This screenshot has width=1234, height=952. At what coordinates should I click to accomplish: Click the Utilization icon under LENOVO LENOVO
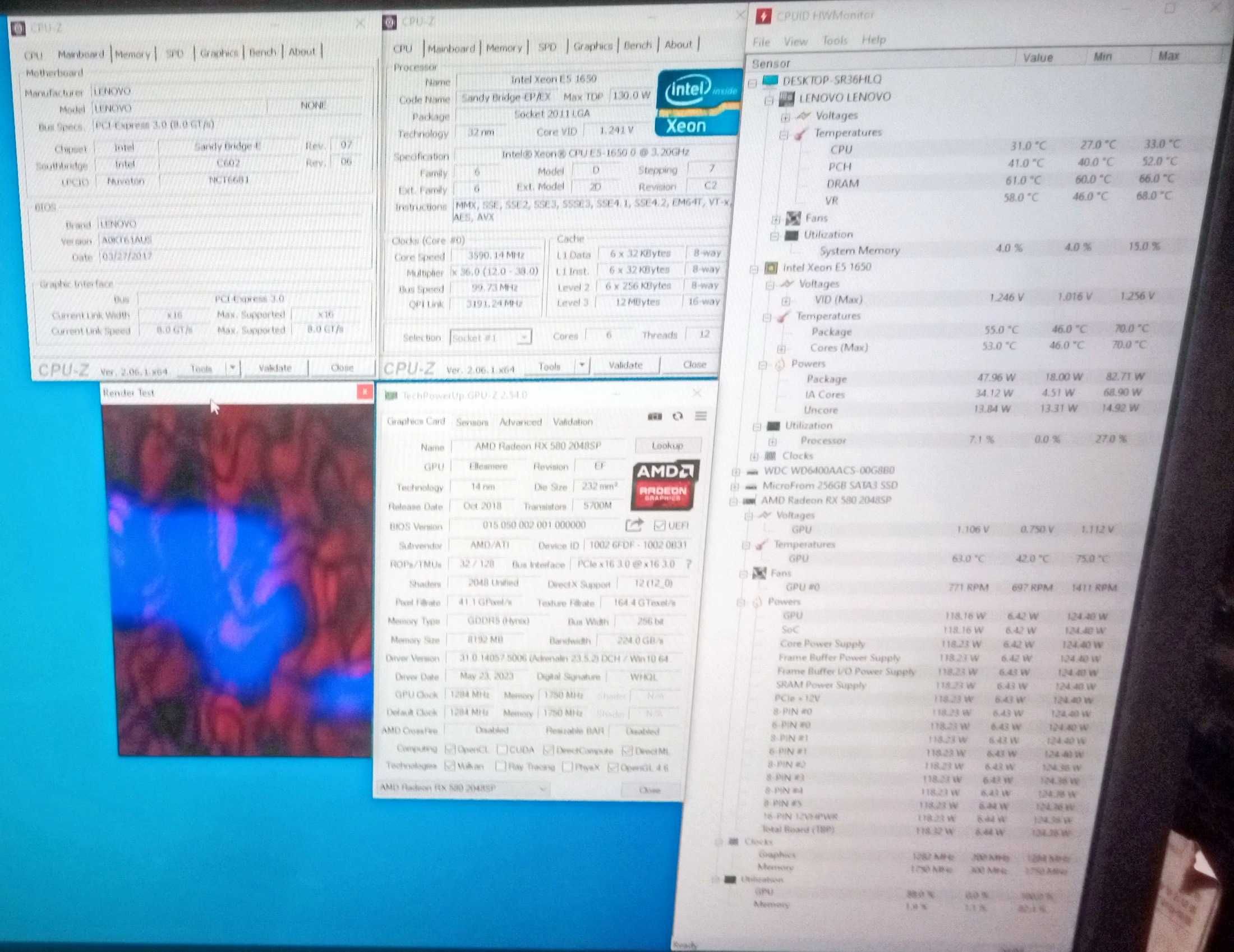pos(792,234)
